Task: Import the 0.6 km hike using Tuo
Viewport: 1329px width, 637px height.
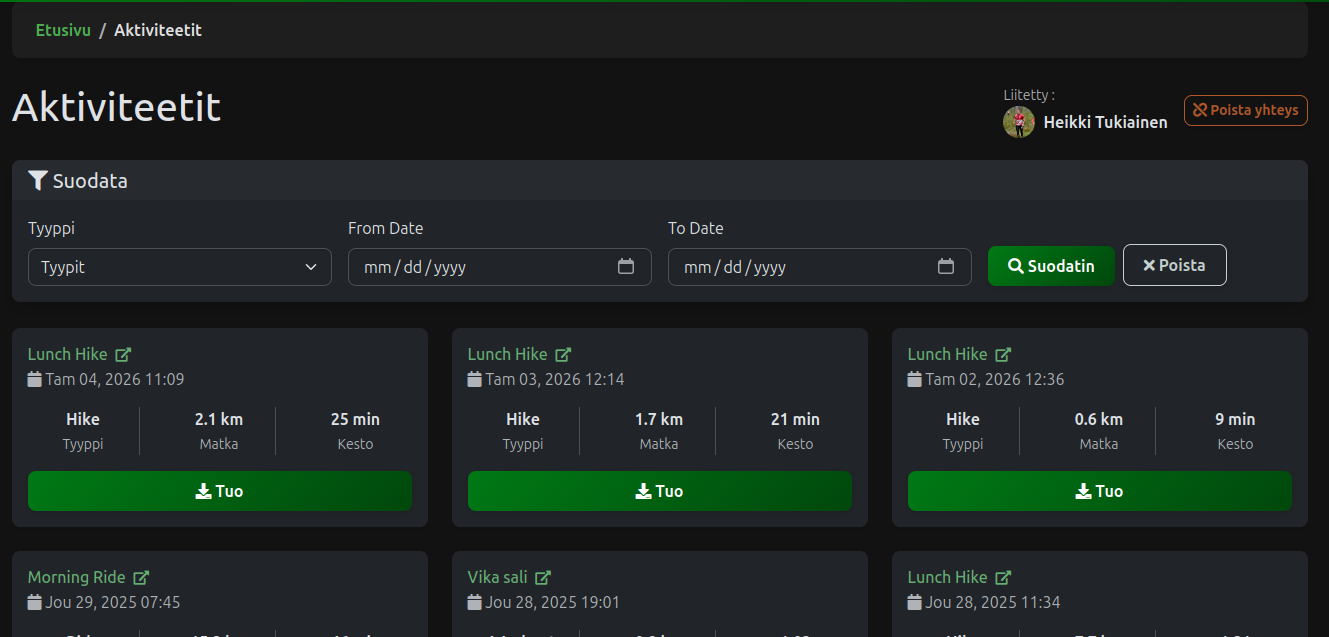Action: 1100,491
